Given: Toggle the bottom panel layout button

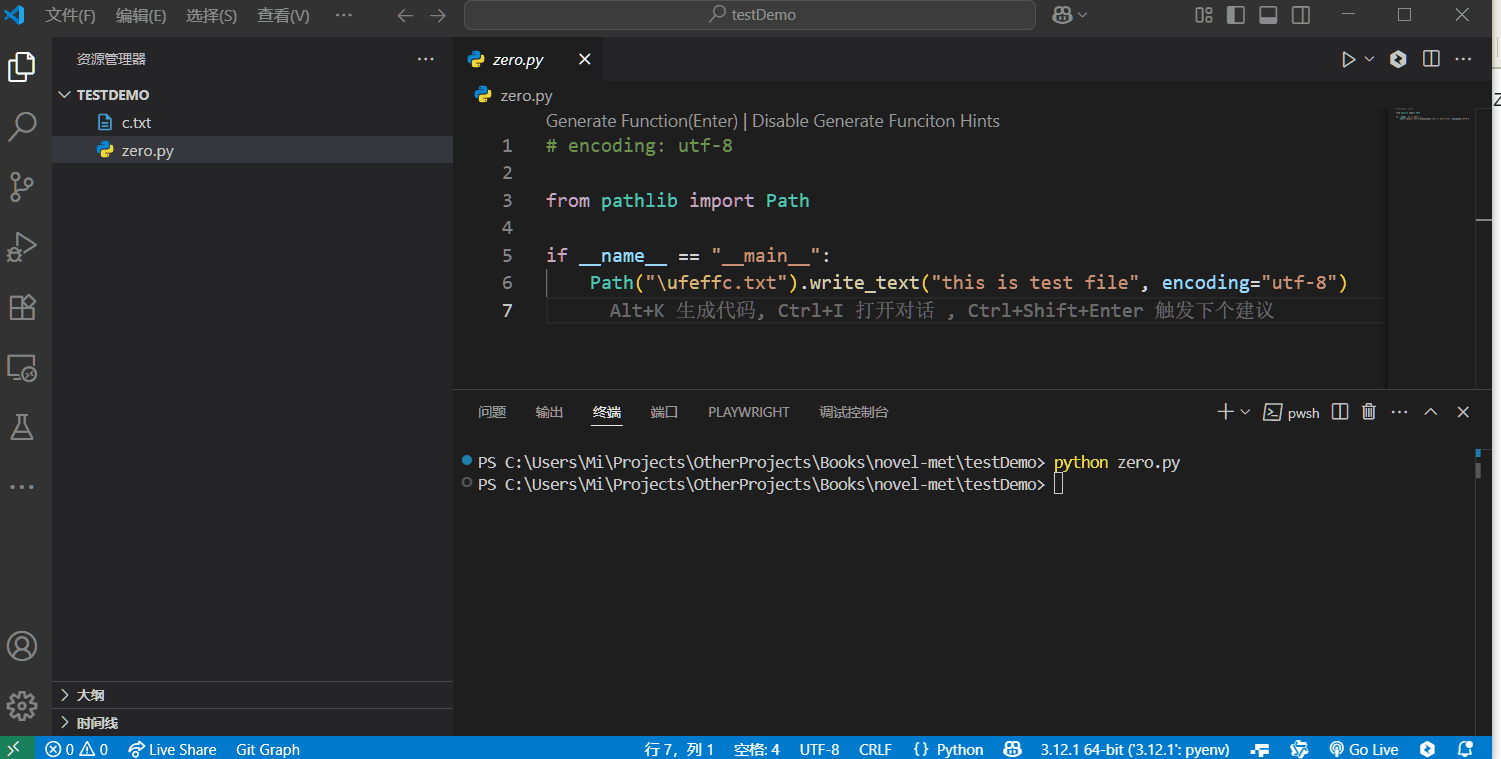Looking at the screenshot, I should [1268, 15].
